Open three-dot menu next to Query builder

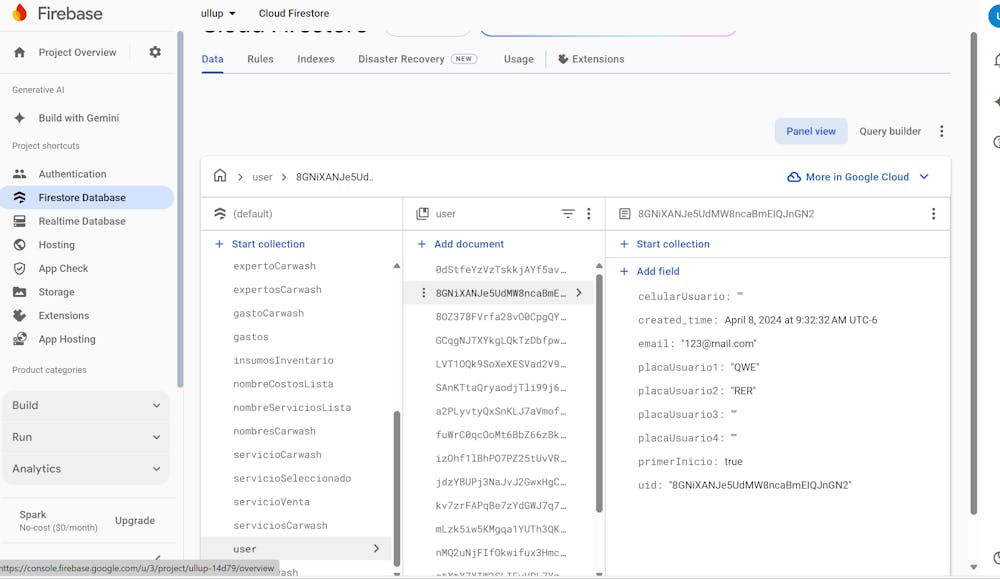942,131
